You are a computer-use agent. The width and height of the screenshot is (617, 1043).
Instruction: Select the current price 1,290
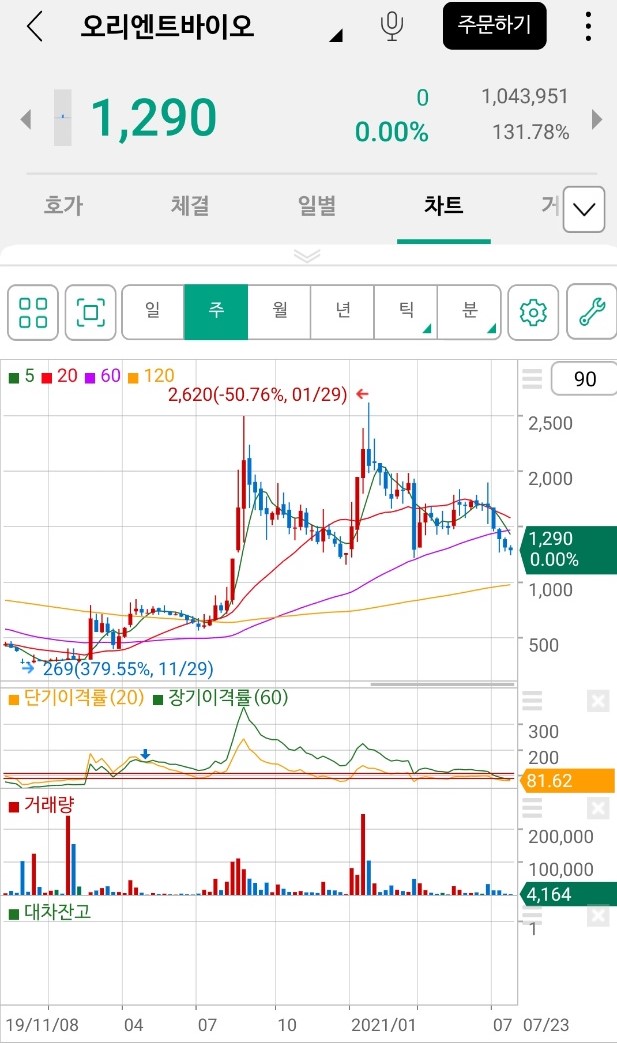[x=154, y=118]
